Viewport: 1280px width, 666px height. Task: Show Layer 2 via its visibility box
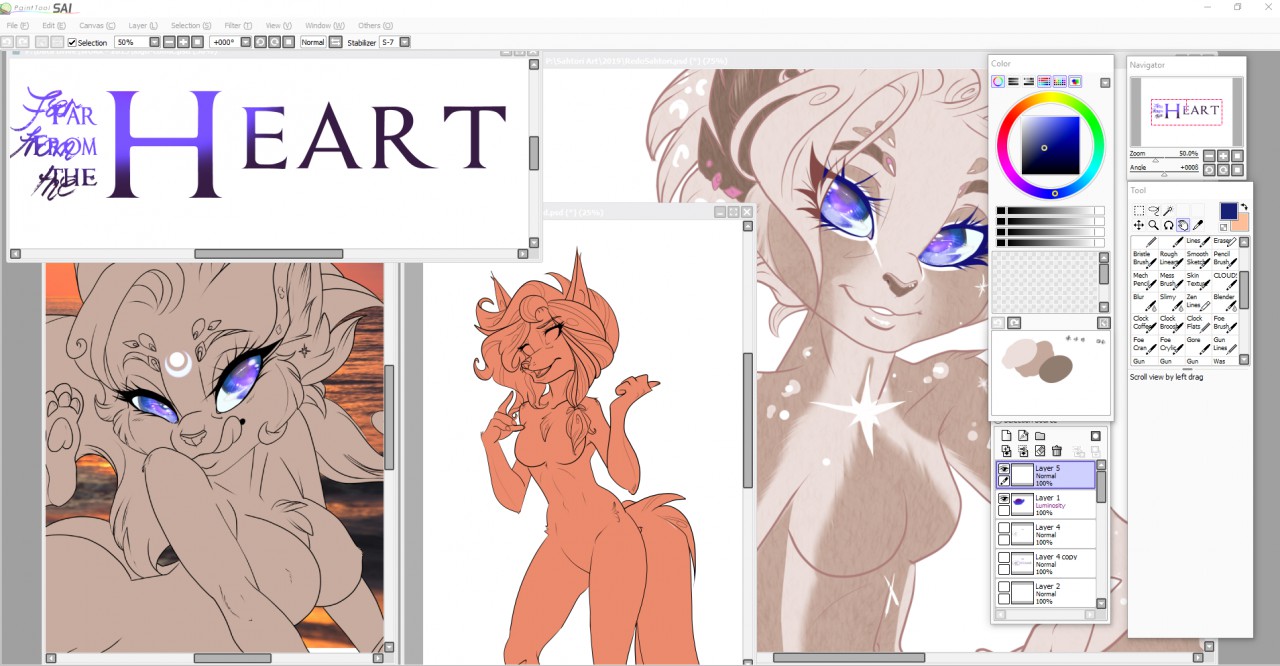pyautogui.click(x=1004, y=586)
